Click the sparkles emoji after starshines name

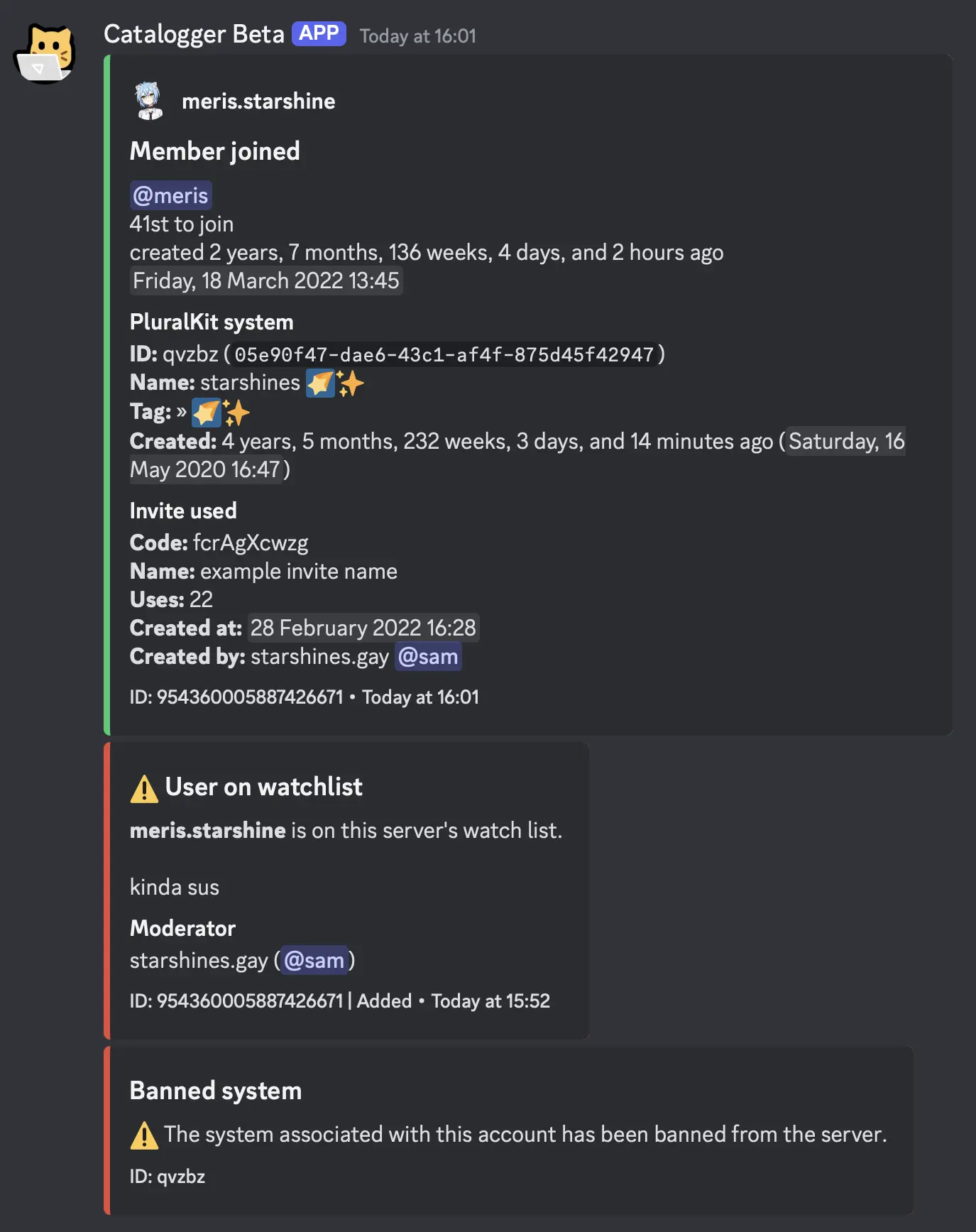pos(351,383)
